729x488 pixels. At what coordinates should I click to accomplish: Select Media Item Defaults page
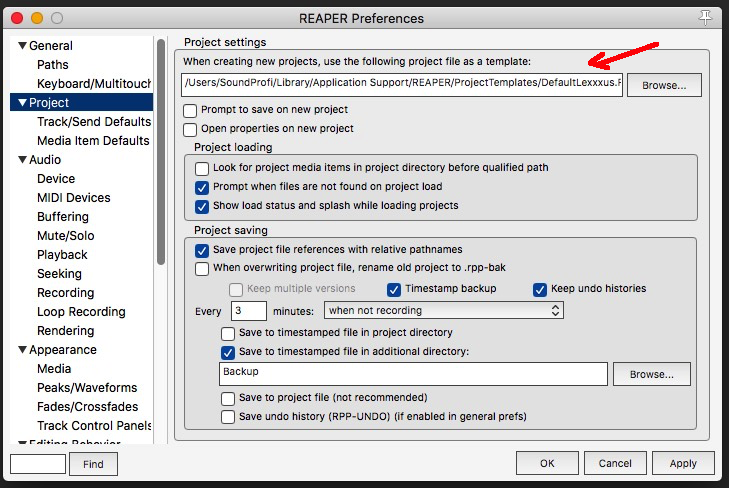coord(93,141)
